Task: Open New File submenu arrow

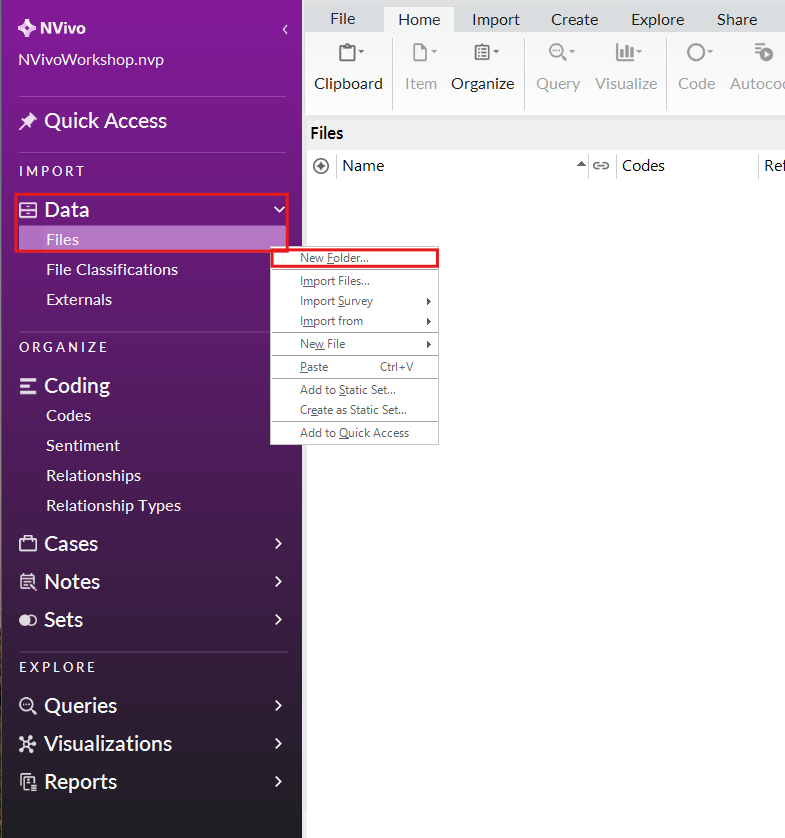Action: pos(429,345)
